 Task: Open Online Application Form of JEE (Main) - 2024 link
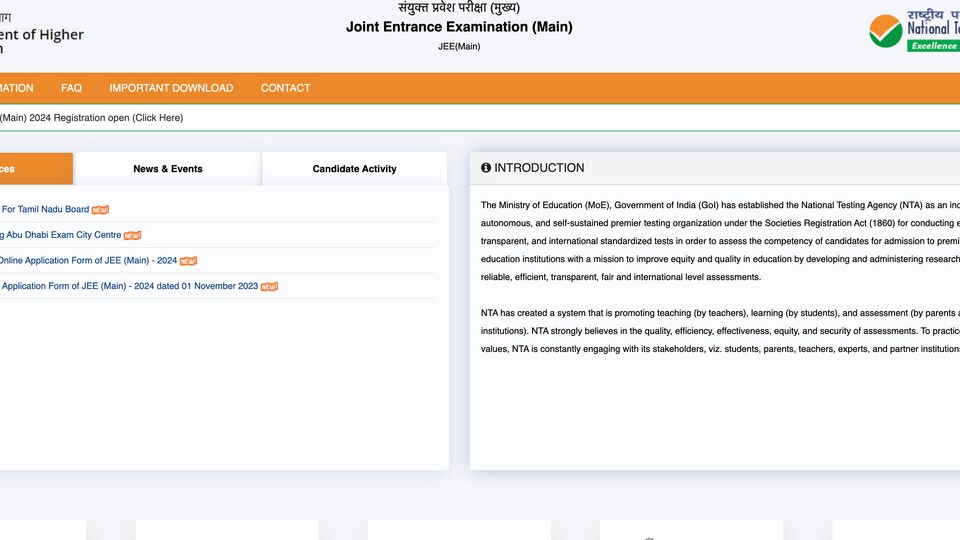coord(88,261)
